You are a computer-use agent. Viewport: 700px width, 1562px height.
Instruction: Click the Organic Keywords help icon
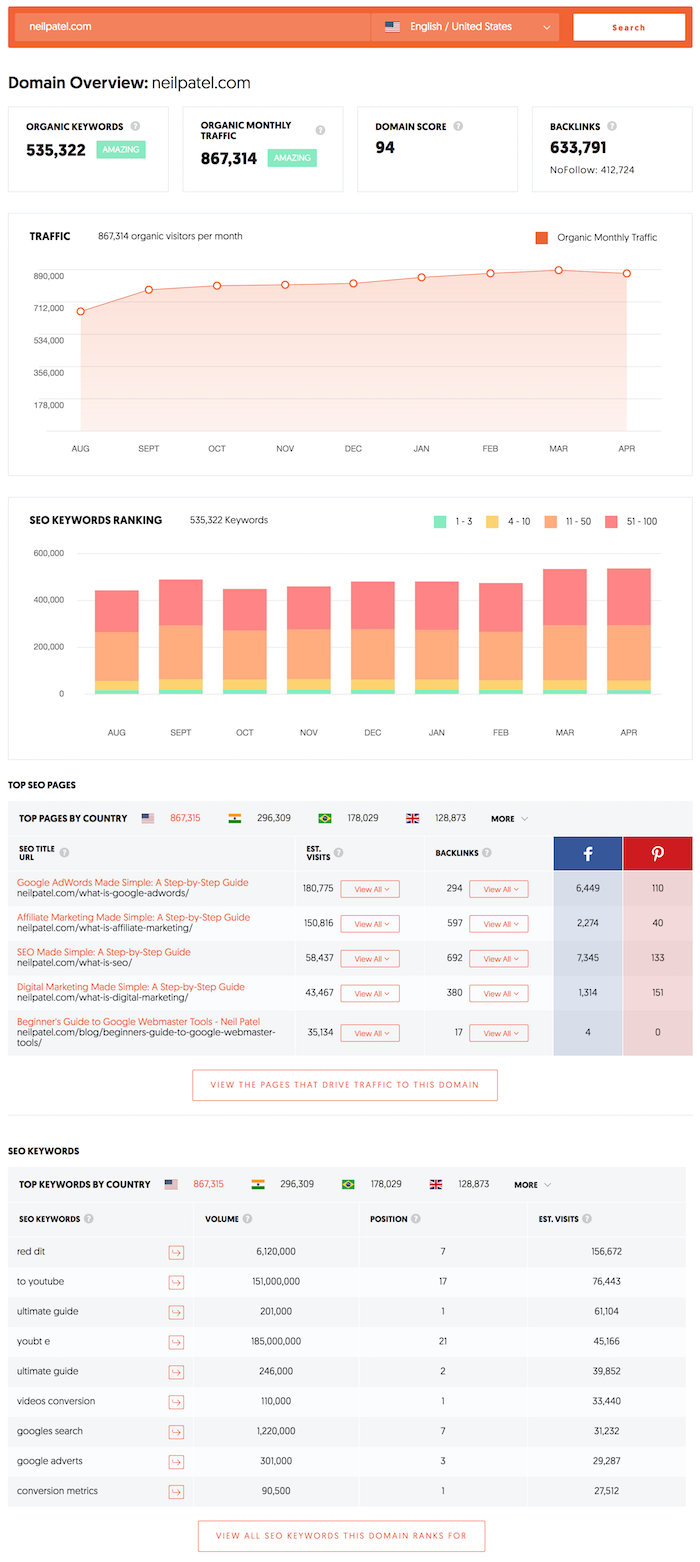point(135,127)
